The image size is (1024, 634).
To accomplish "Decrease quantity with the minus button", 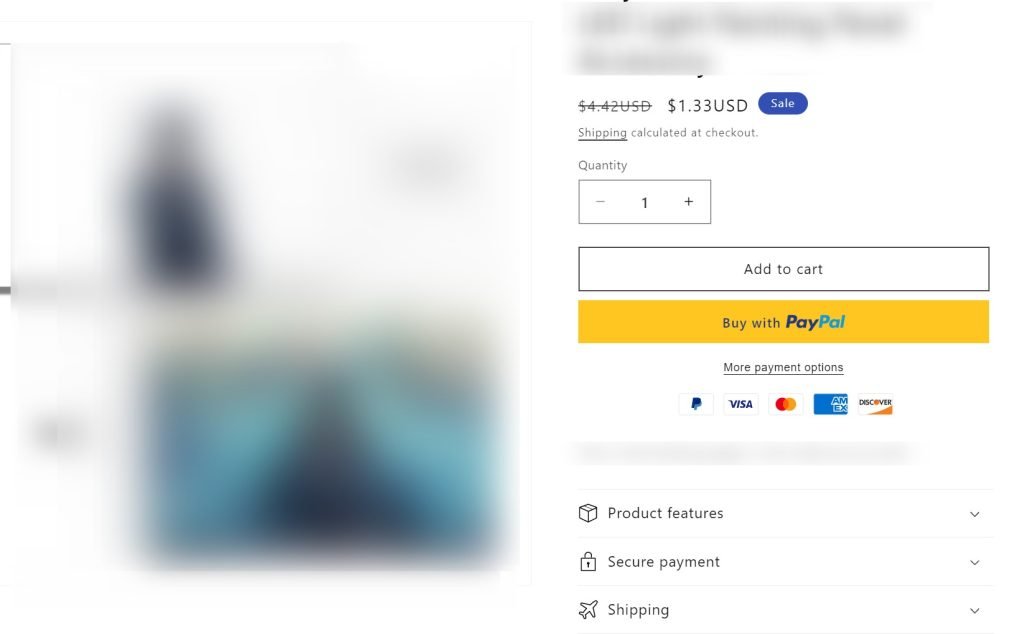I will (x=600, y=202).
